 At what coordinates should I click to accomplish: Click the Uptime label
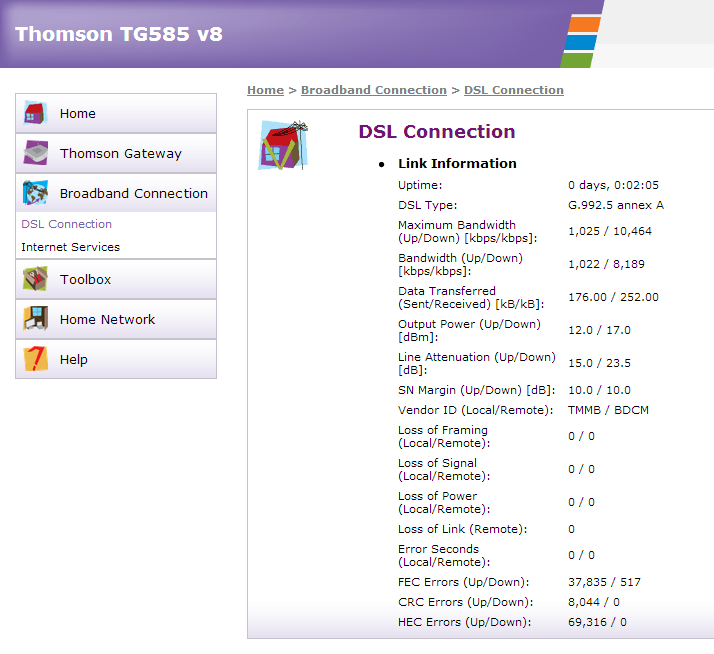420,185
